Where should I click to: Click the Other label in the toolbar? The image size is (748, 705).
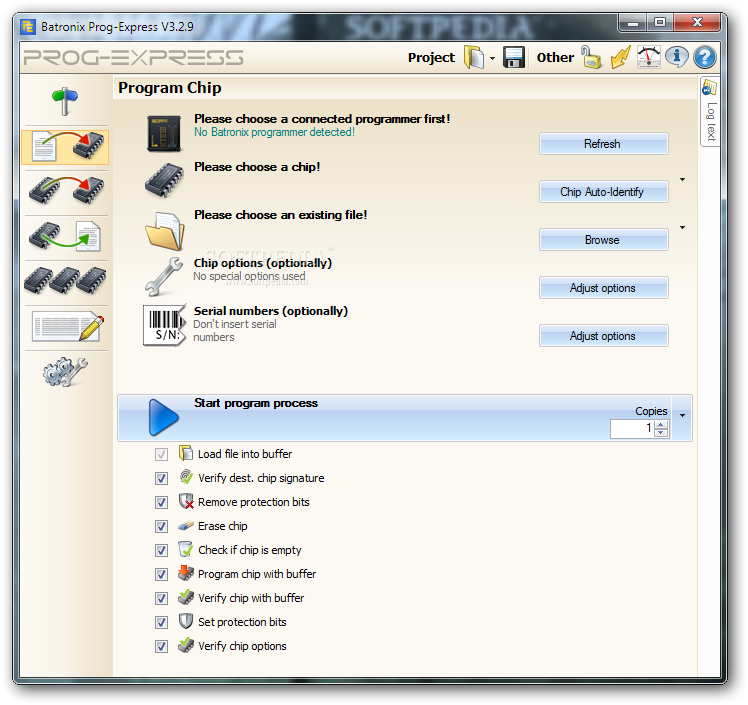555,57
